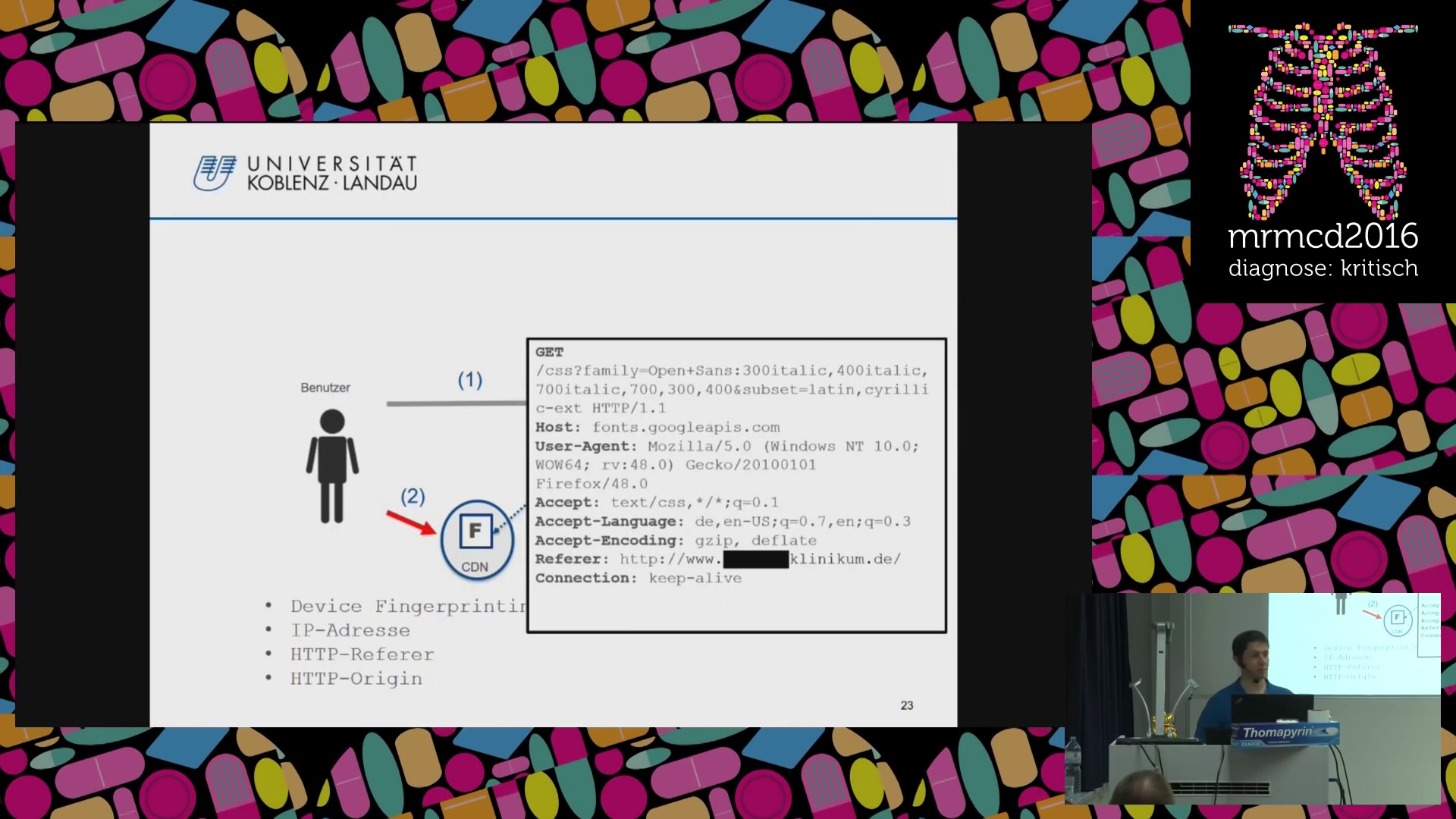Click the 'Firefox/48.0' text line
The height and width of the screenshot is (819, 1456).
(591, 484)
